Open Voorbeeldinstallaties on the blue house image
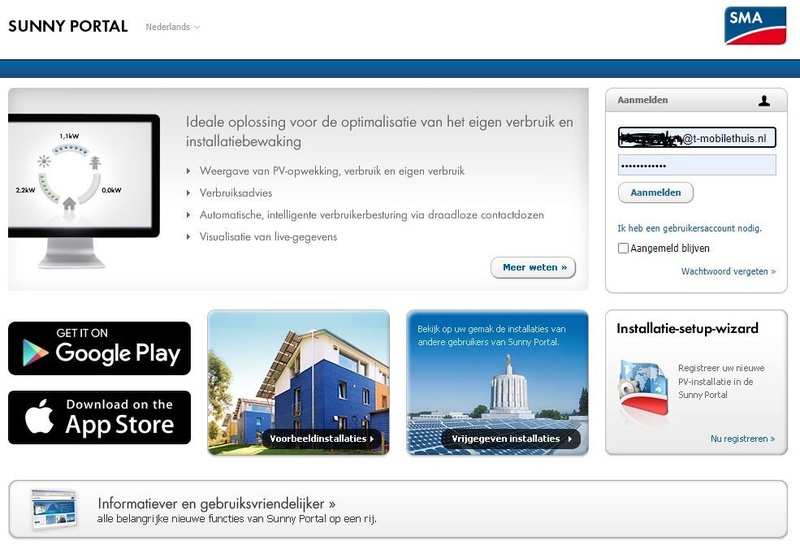 coord(322,439)
